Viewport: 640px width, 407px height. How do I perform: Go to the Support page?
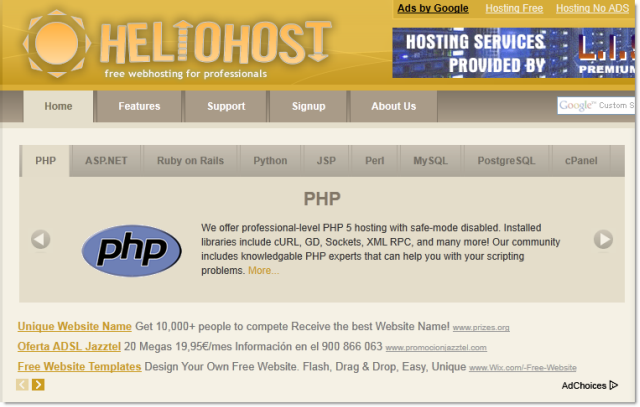click(226, 106)
